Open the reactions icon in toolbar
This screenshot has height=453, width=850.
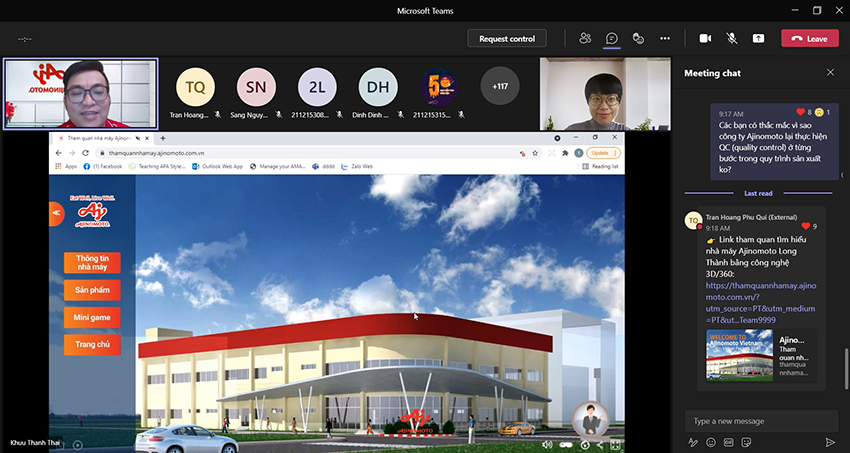638,38
